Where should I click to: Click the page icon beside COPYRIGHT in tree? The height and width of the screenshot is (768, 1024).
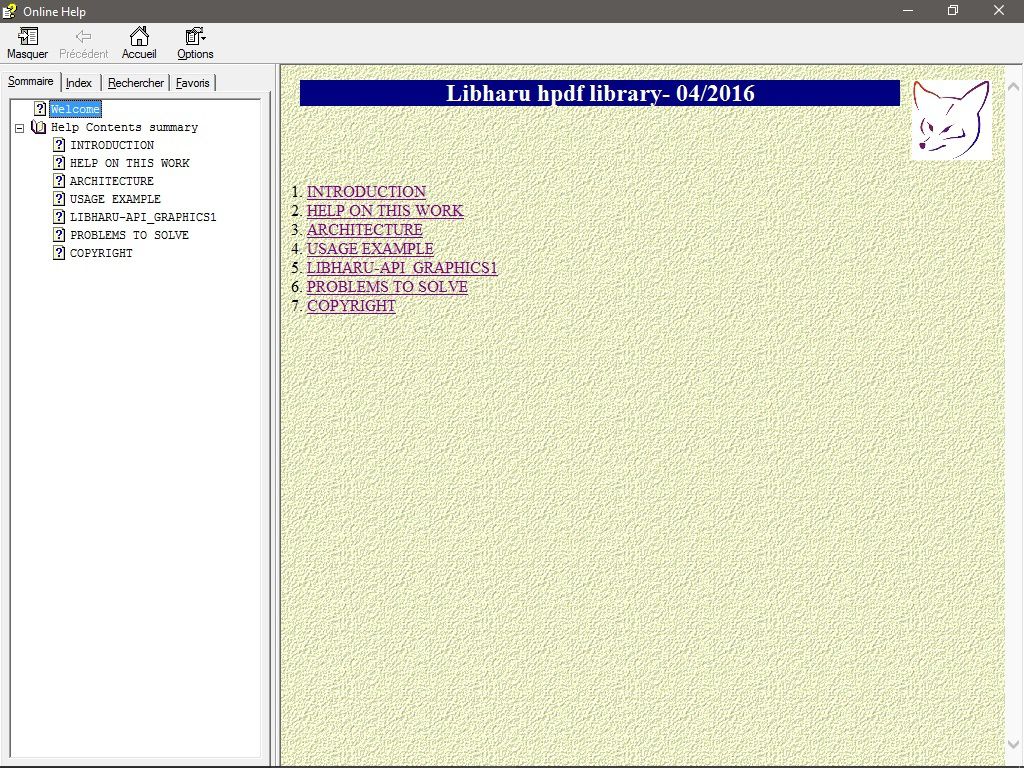pyautogui.click(x=59, y=253)
